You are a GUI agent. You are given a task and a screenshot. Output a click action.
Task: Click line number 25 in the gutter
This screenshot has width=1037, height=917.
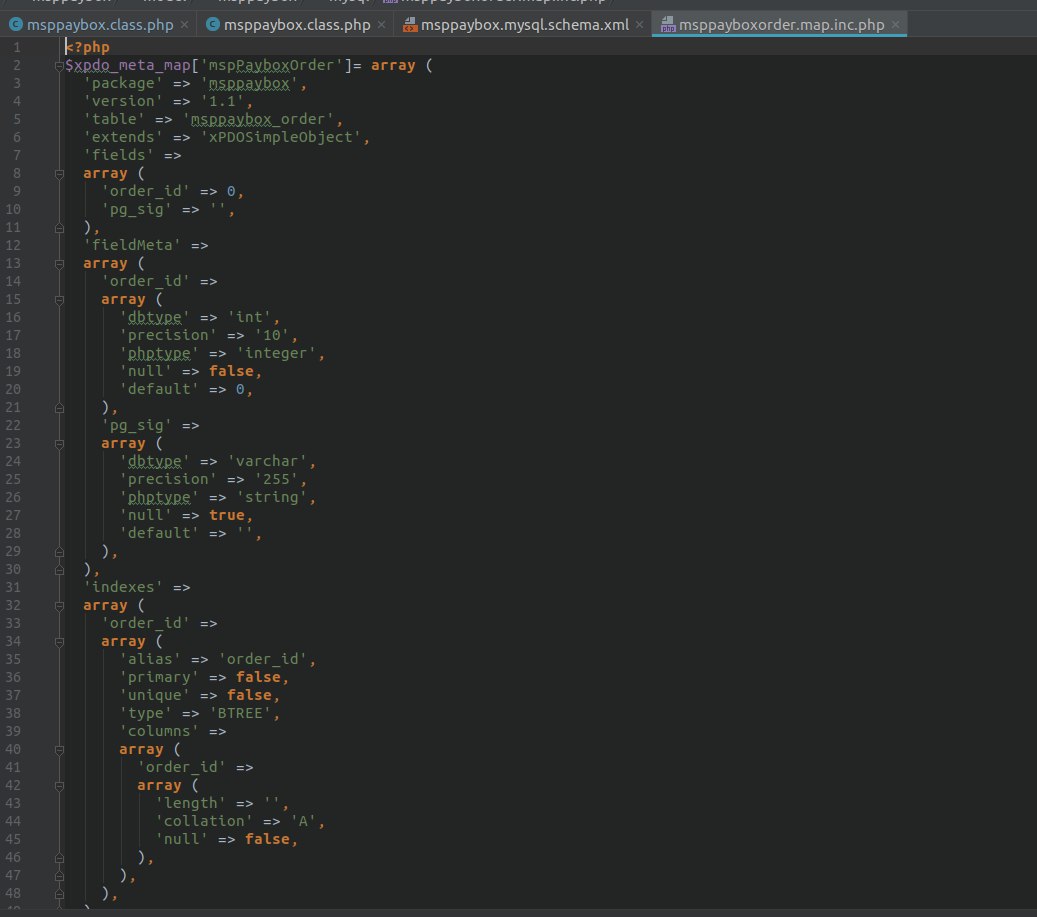coord(13,479)
